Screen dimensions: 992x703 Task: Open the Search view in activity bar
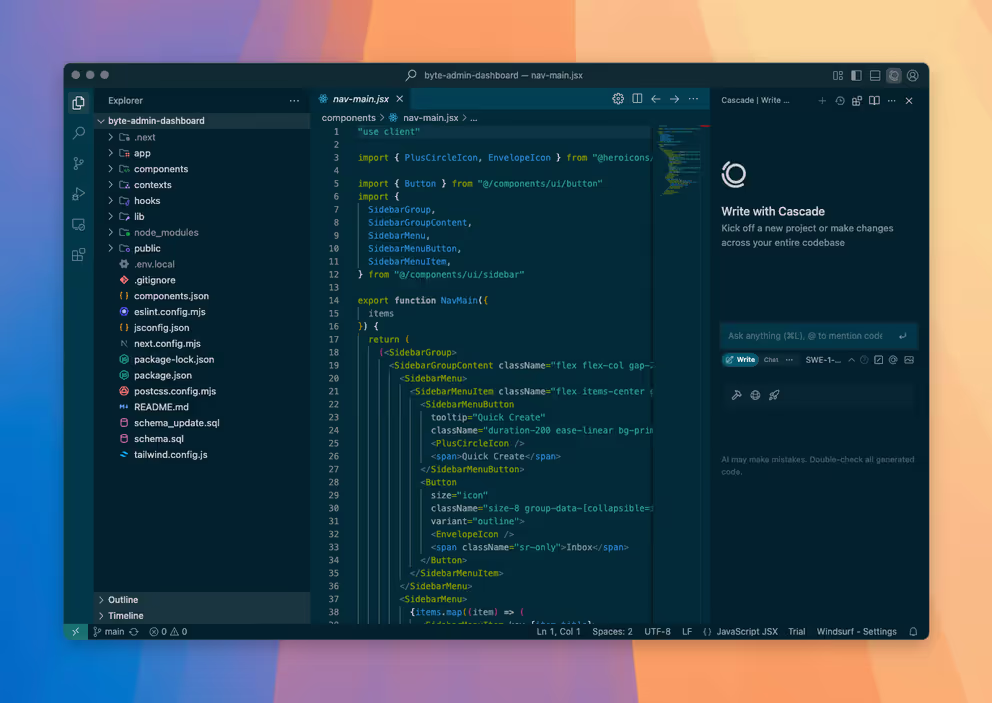point(79,133)
